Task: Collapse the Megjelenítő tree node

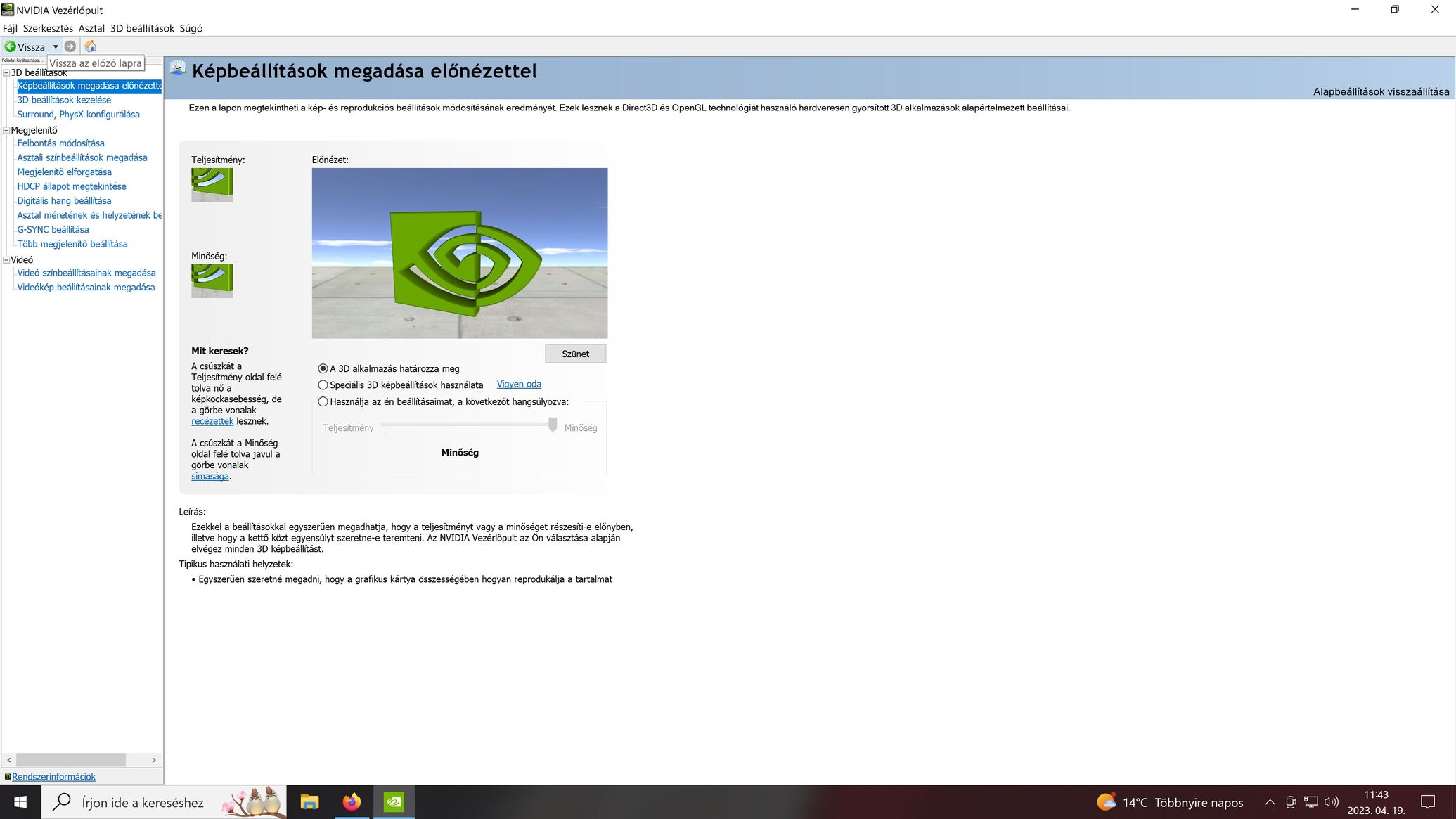Action: click(x=6, y=130)
